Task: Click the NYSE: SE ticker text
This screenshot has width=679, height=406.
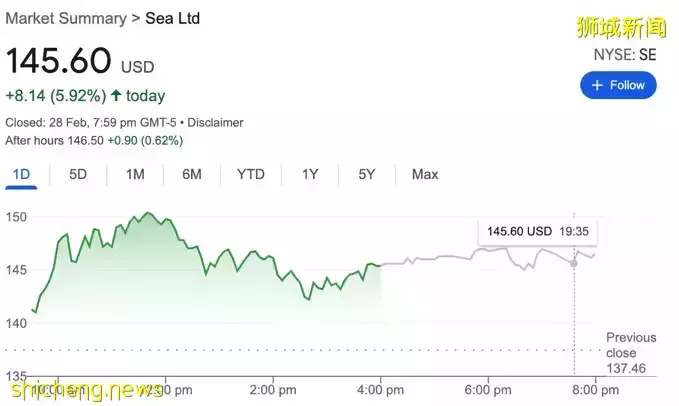Action: [627, 55]
